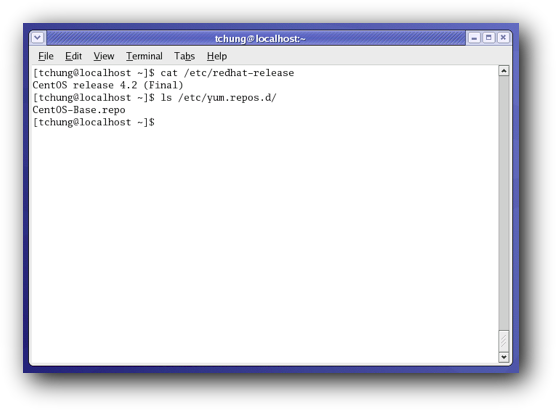Click the empty scrollbar trough above the thumb
The height and width of the screenshot is (410, 556).
(x=504, y=203)
